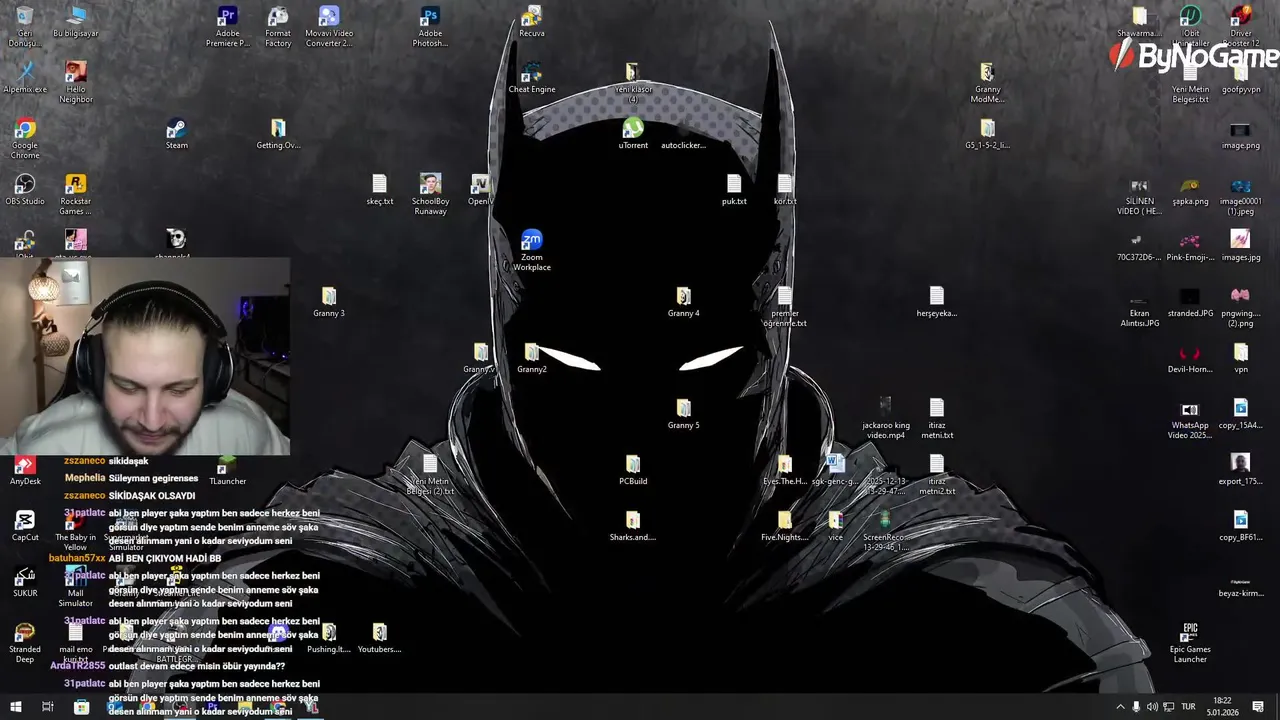Screen dimensions: 1280x720
Task: Select image.png file icon
Action: pos(1241,134)
